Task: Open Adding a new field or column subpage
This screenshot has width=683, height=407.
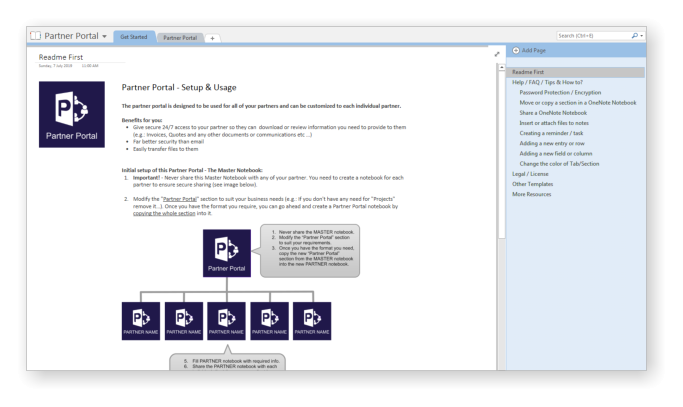Action: click(556, 154)
